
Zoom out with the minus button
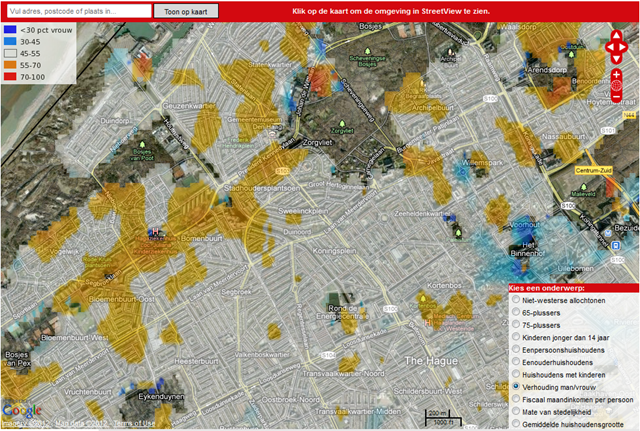(x=616, y=98)
